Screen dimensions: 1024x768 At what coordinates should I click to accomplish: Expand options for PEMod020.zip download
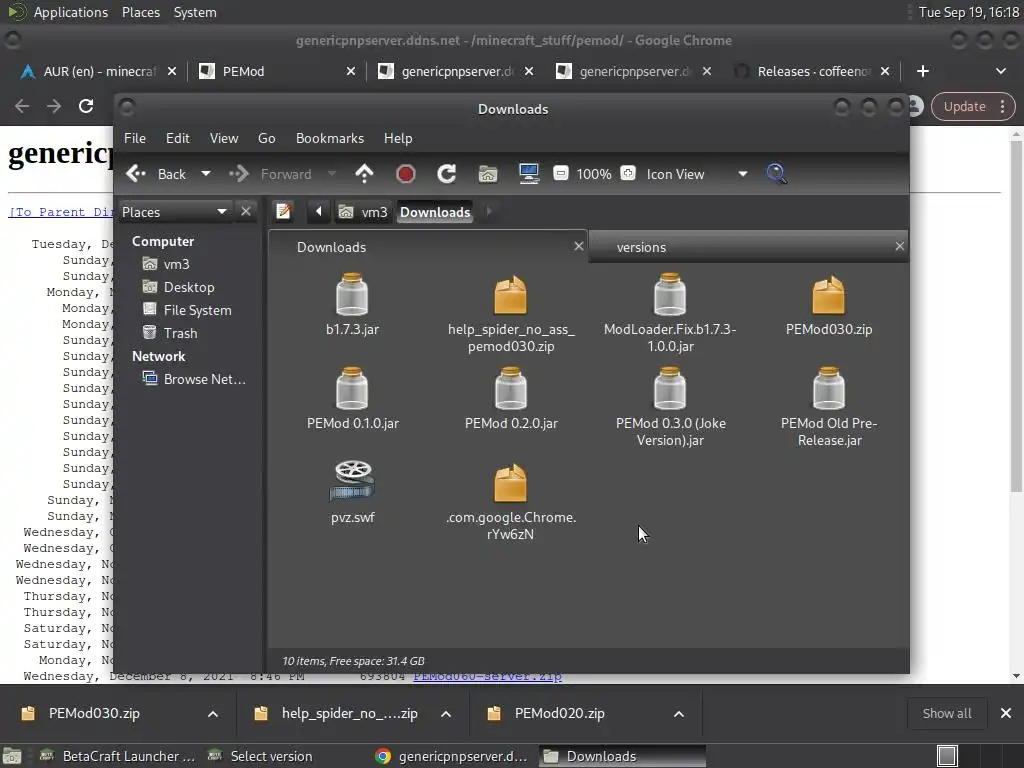click(679, 714)
